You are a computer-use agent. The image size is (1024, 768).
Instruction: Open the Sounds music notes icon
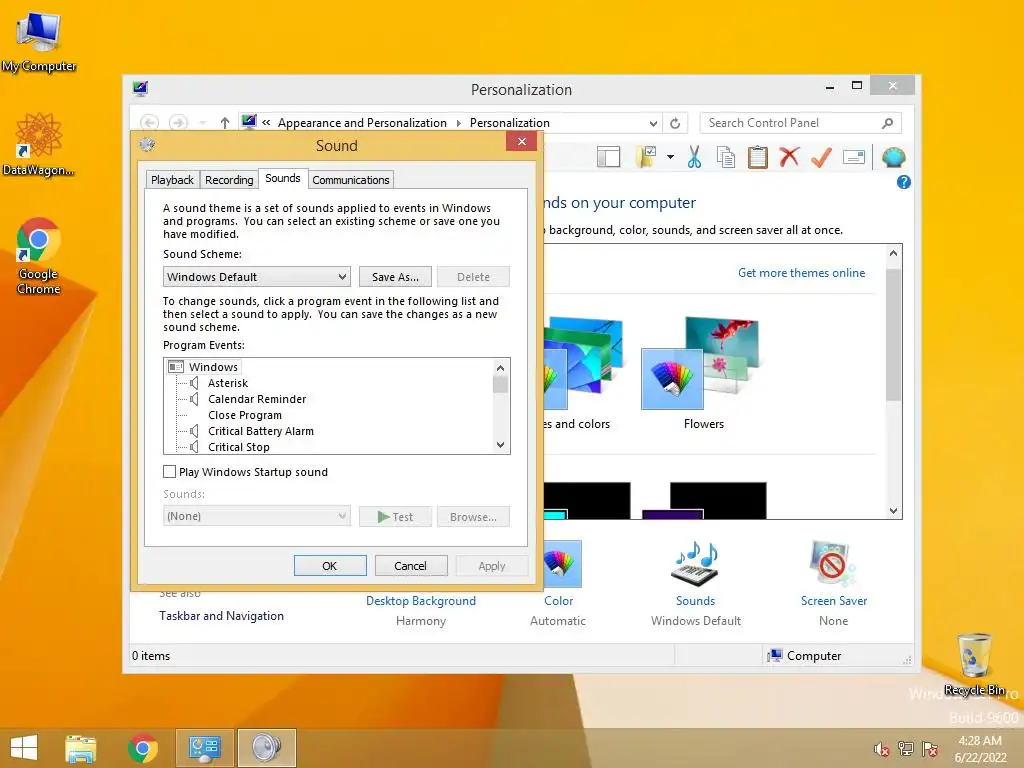[695, 564]
